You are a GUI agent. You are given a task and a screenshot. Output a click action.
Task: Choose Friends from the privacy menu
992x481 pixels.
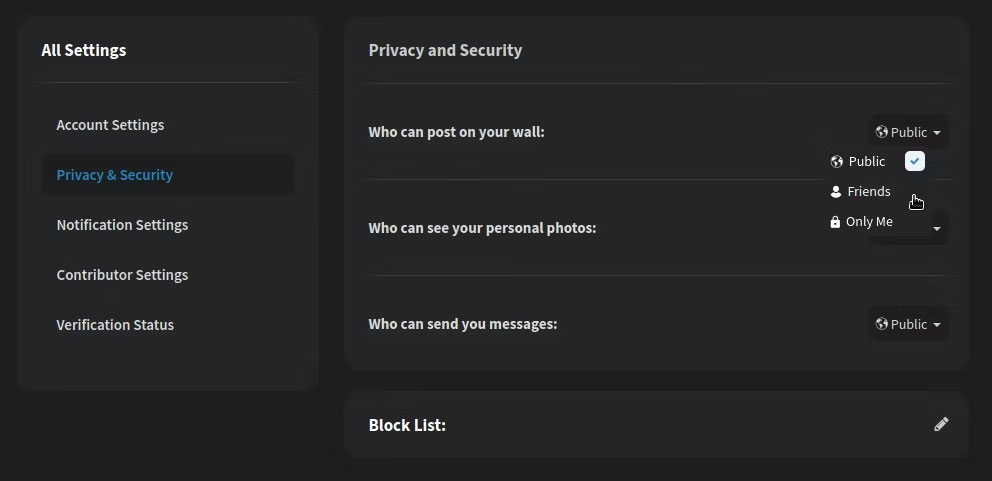point(868,192)
